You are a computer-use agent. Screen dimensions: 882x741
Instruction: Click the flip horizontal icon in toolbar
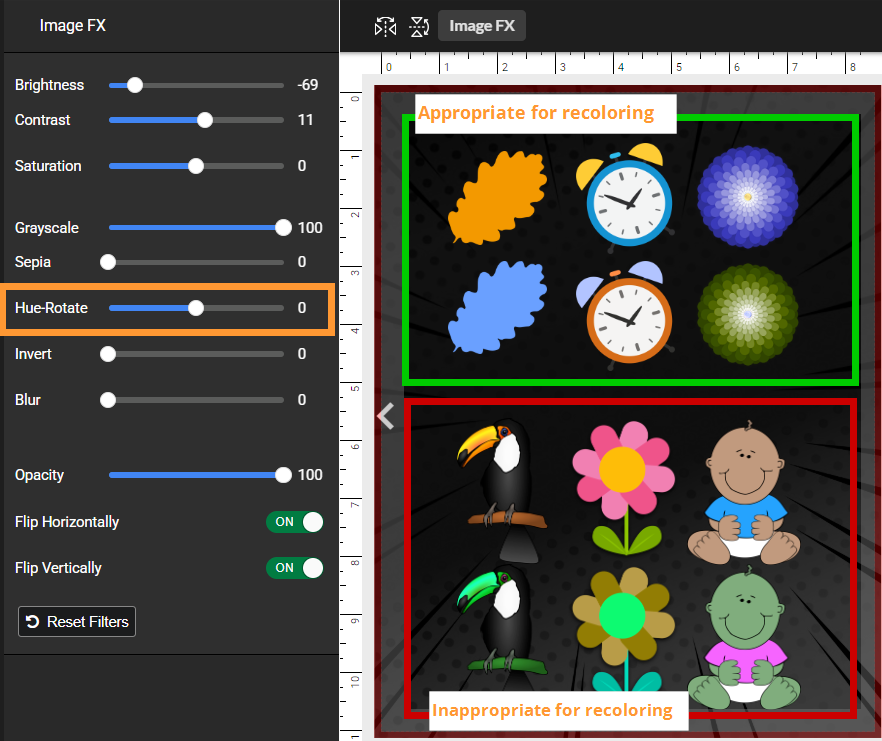(x=385, y=26)
